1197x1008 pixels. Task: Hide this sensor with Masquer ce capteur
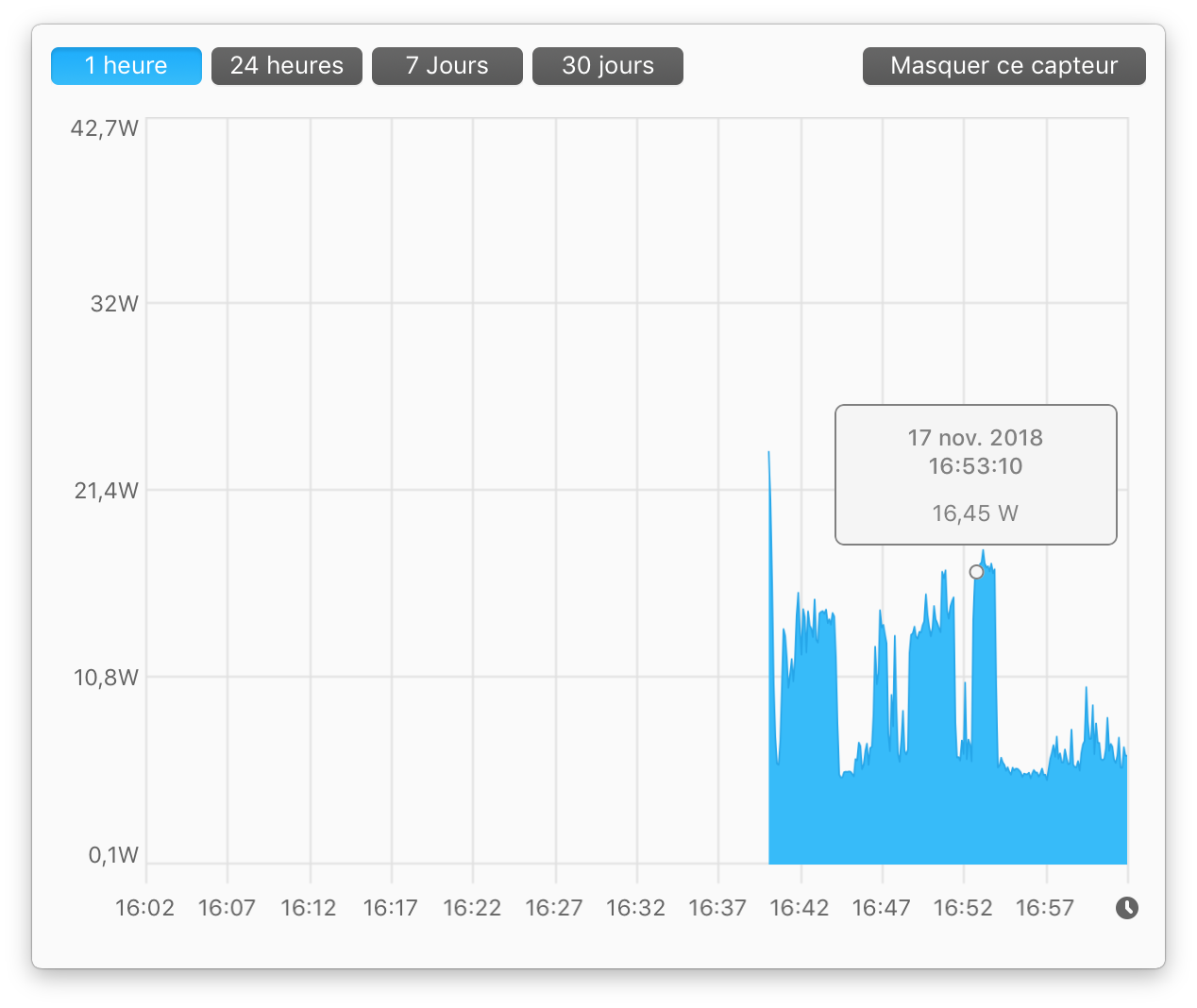(1003, 65)
